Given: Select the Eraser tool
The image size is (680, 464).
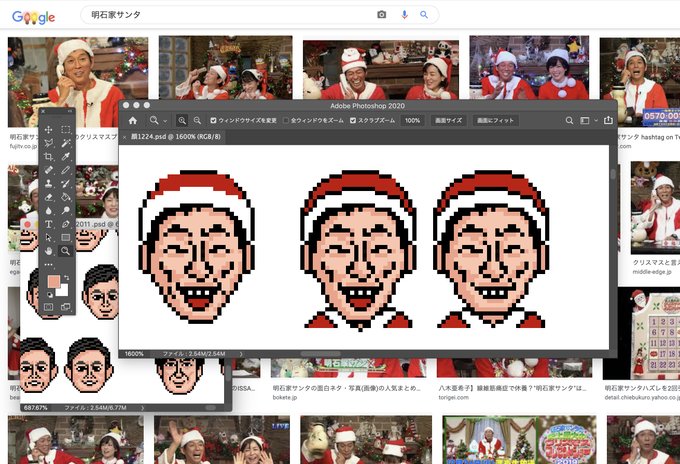Looking at the screenshot, I should [49, 197].
